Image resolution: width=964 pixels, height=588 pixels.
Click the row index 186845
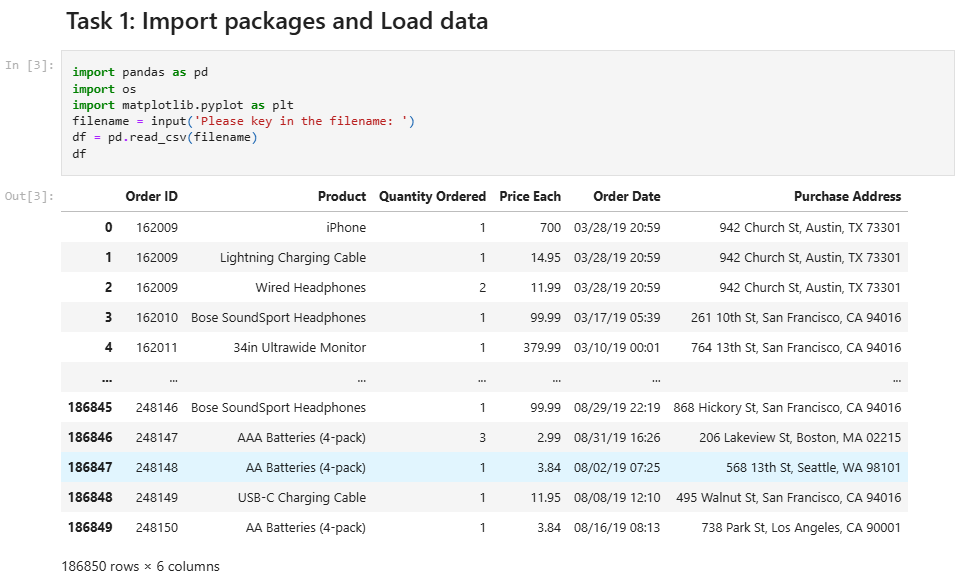click(90, 408)
